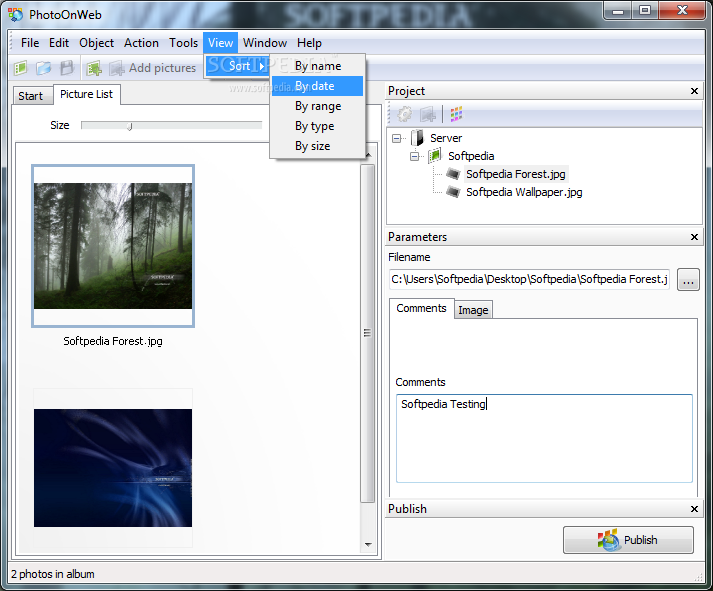713x591 pixels.
Task: Open the Action menu
Action: (141, 43)
